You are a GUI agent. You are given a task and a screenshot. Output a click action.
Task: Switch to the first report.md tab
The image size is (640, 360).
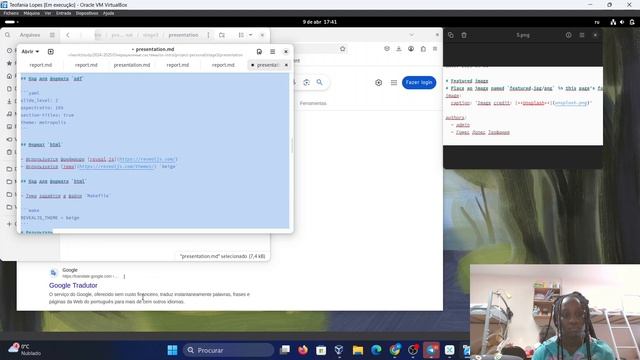(41, 65)
